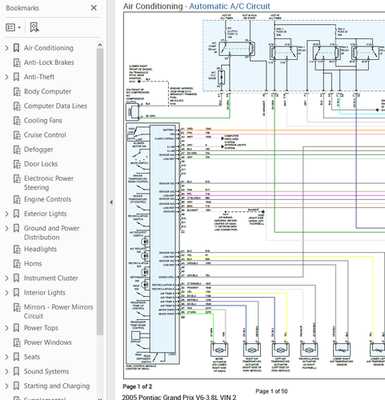Open the Door Locks bookmark
The height and width of the screenshot is (400, 385).
point(41,164)
